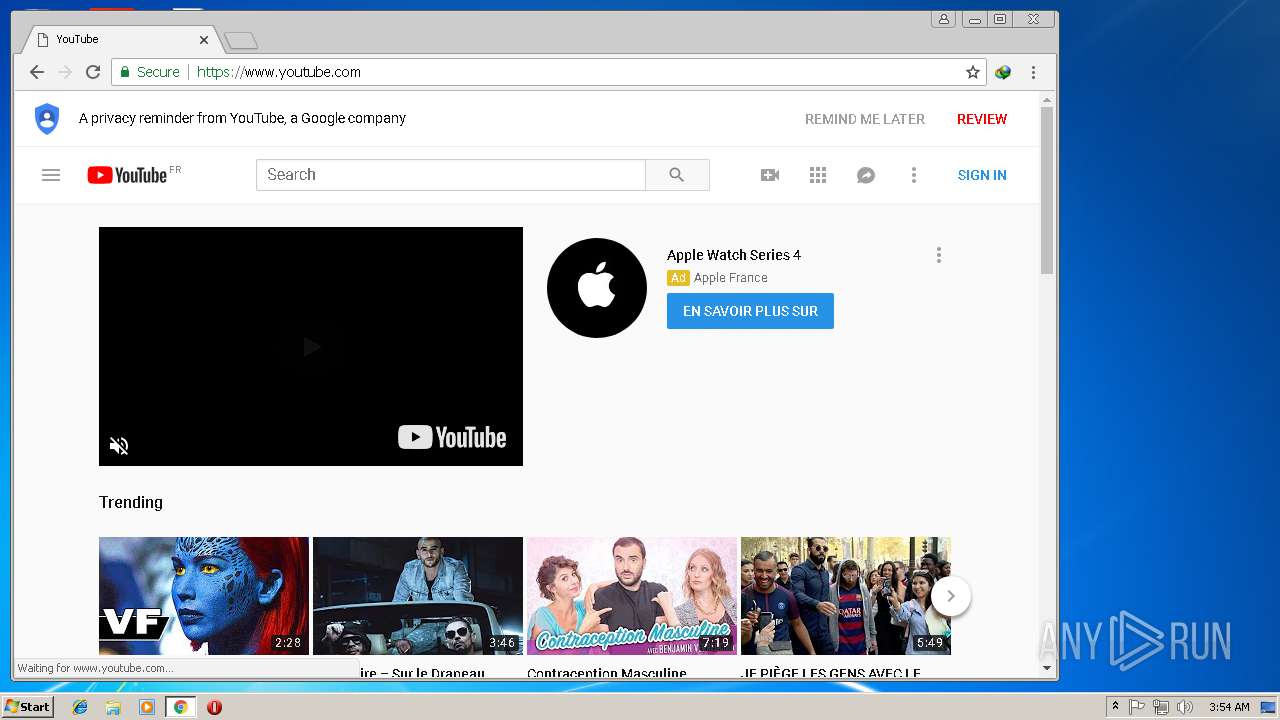Click the Apple logo channel avatar
The image size is (1280, 720).
(x=597, y=288)
